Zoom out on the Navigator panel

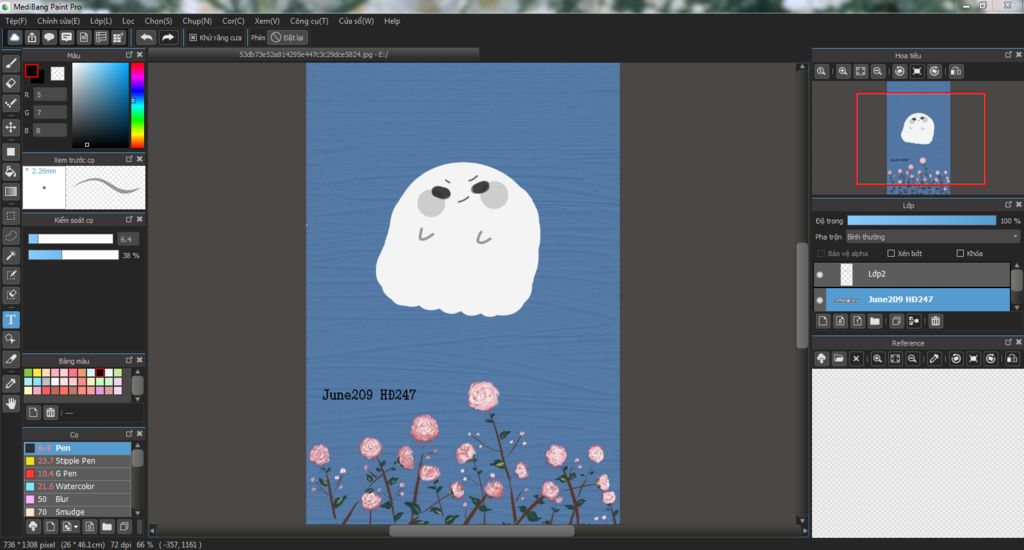(878, 71)
